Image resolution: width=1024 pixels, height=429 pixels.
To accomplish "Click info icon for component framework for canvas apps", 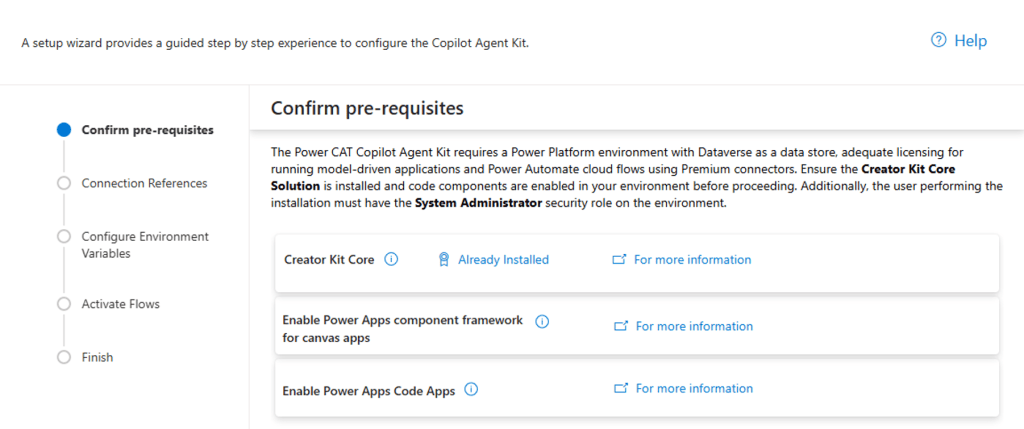I will point(542,321).
